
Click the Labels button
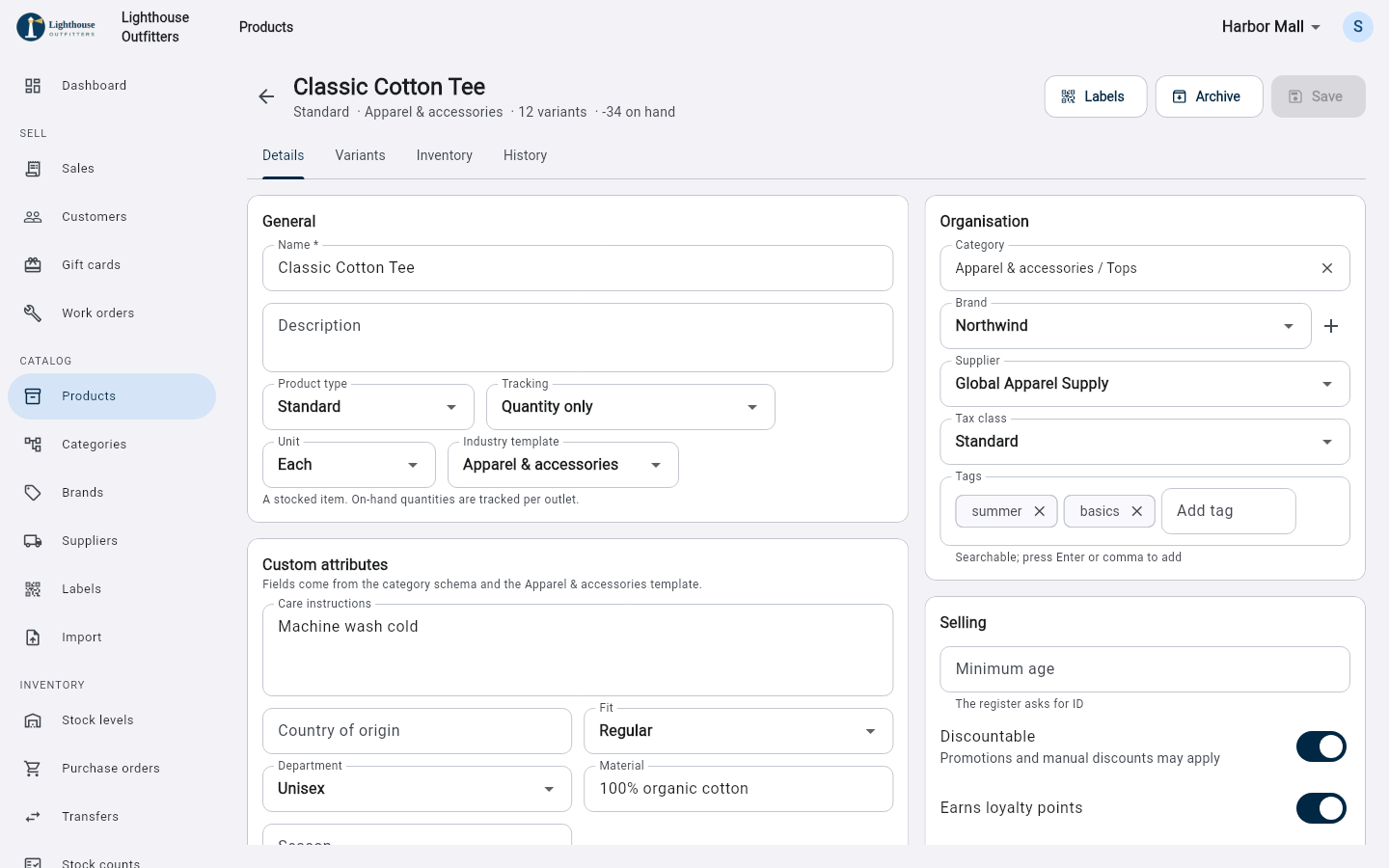[1096, 96]
